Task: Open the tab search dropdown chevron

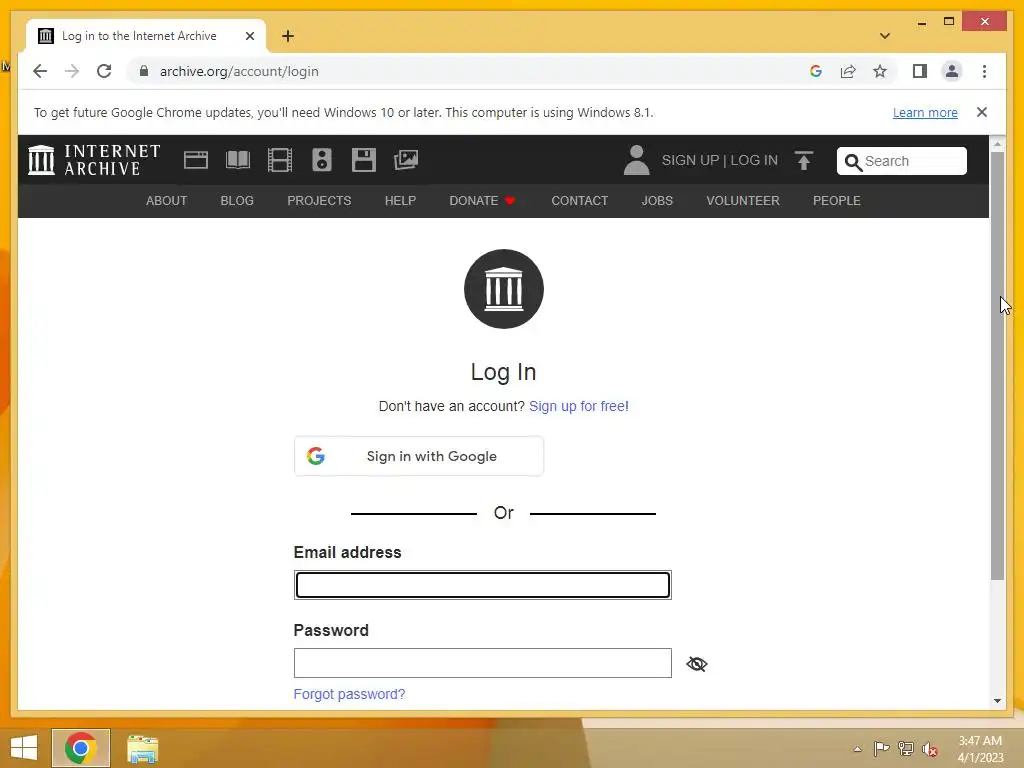Action: point(885,36)
